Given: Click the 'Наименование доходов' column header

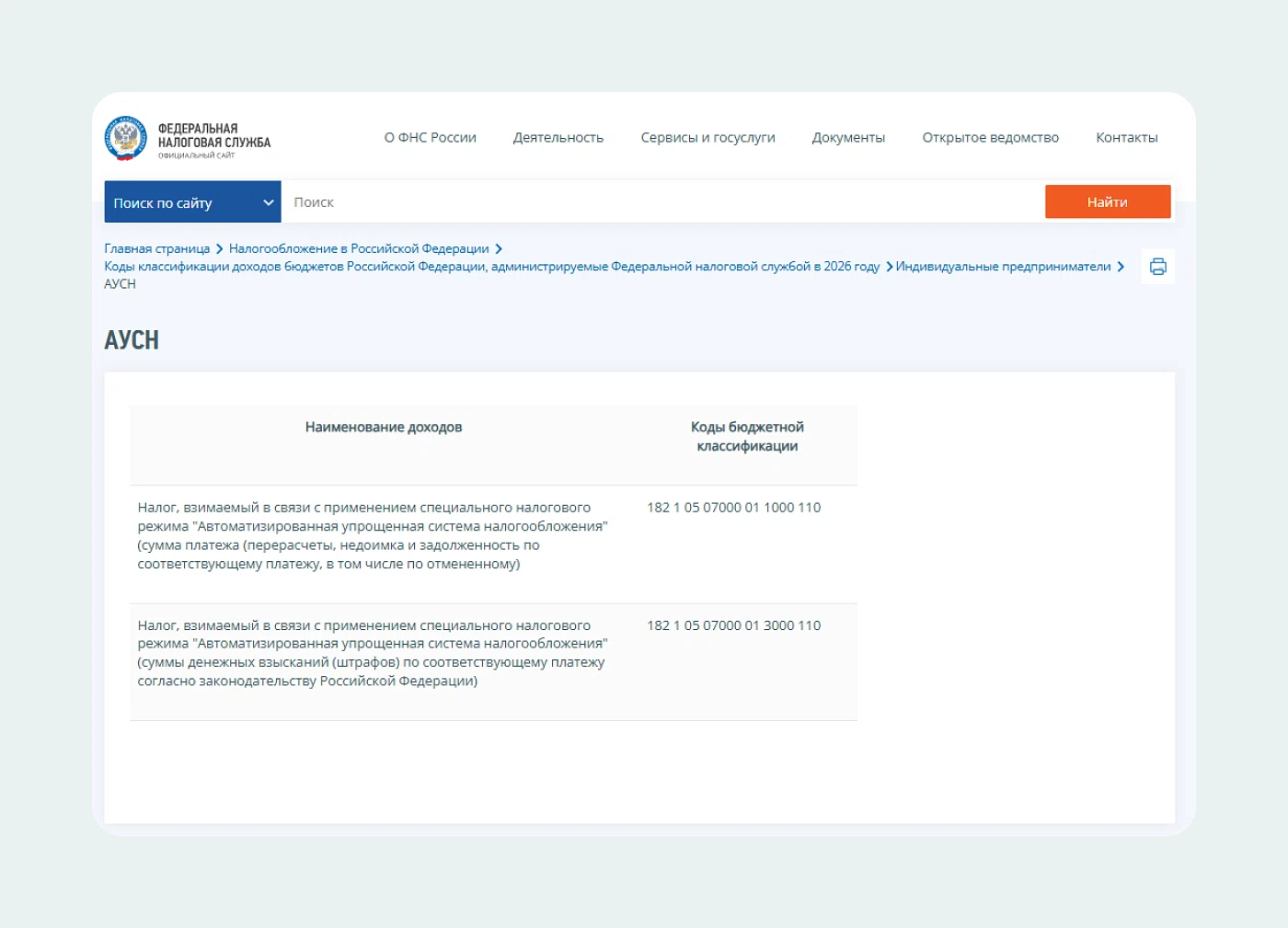Looking at the screenshot, I should coord(384,428).
